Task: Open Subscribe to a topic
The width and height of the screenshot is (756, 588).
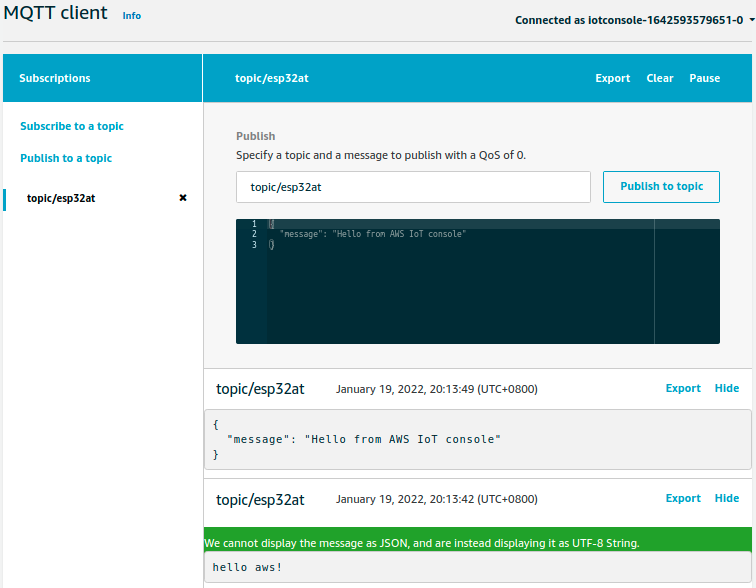Action: tap(72, 126)
